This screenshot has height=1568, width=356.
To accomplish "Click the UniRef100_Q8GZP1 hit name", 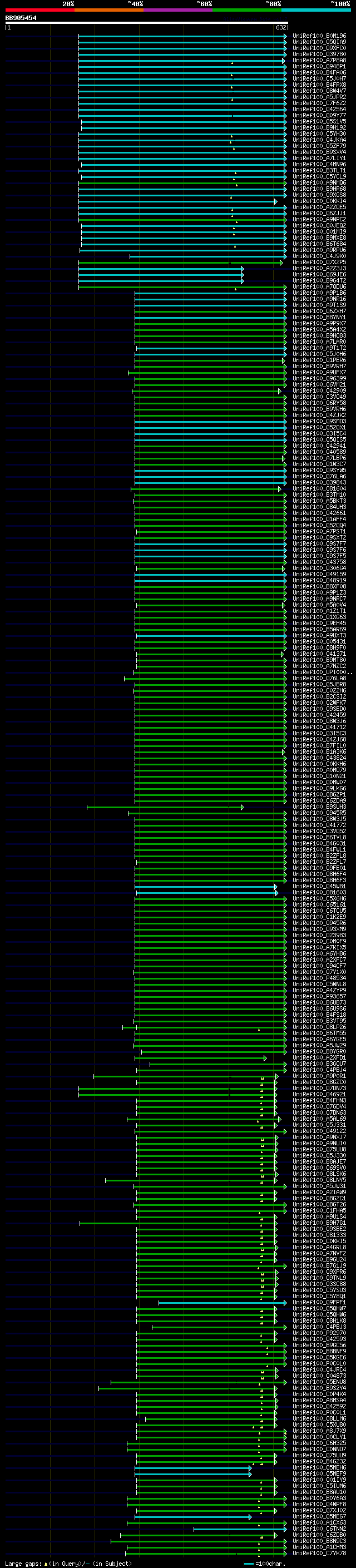I will click(x=319, y=794).
